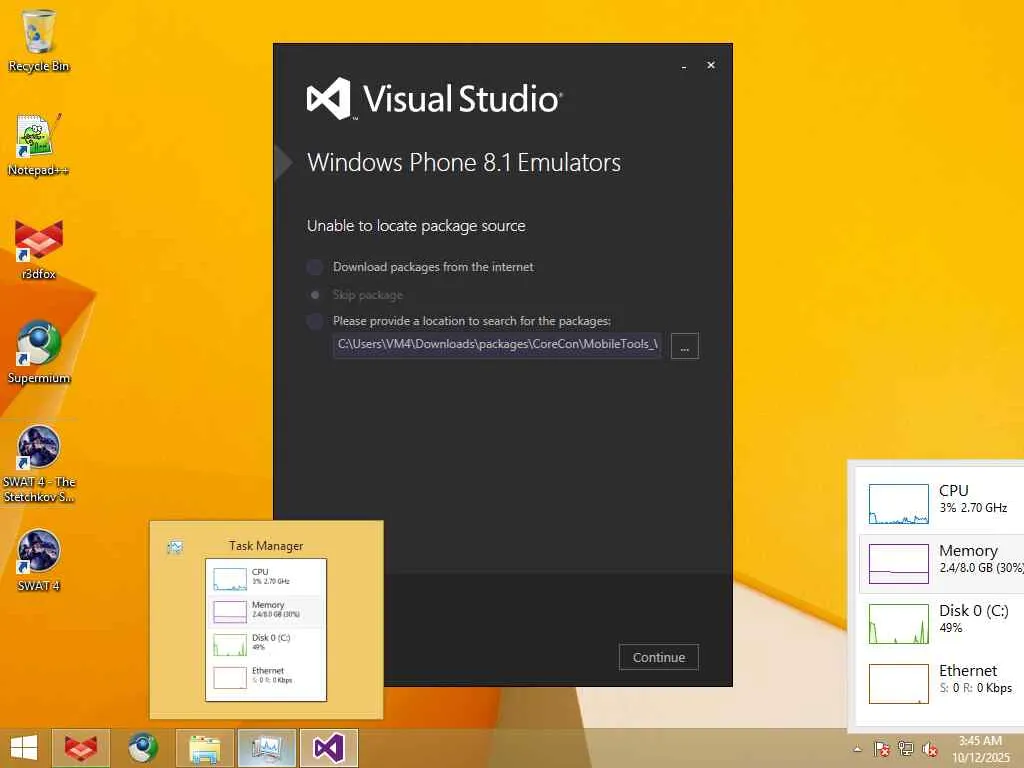Open network status tray icon
The image size is (1024, 768).
click(x=906, y=749)
